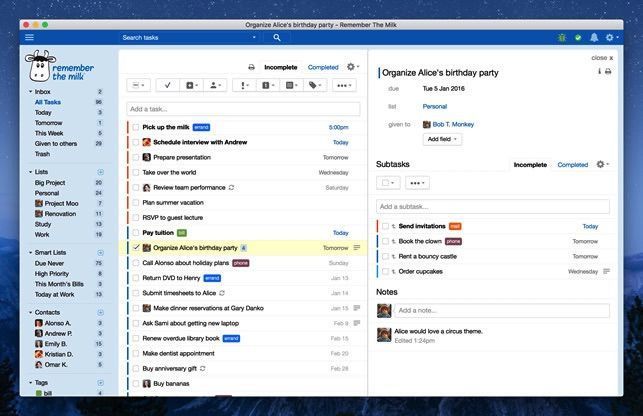Open the hamburger menu in the top bar
Screen dimensions: 643x416
pos(30,37)
